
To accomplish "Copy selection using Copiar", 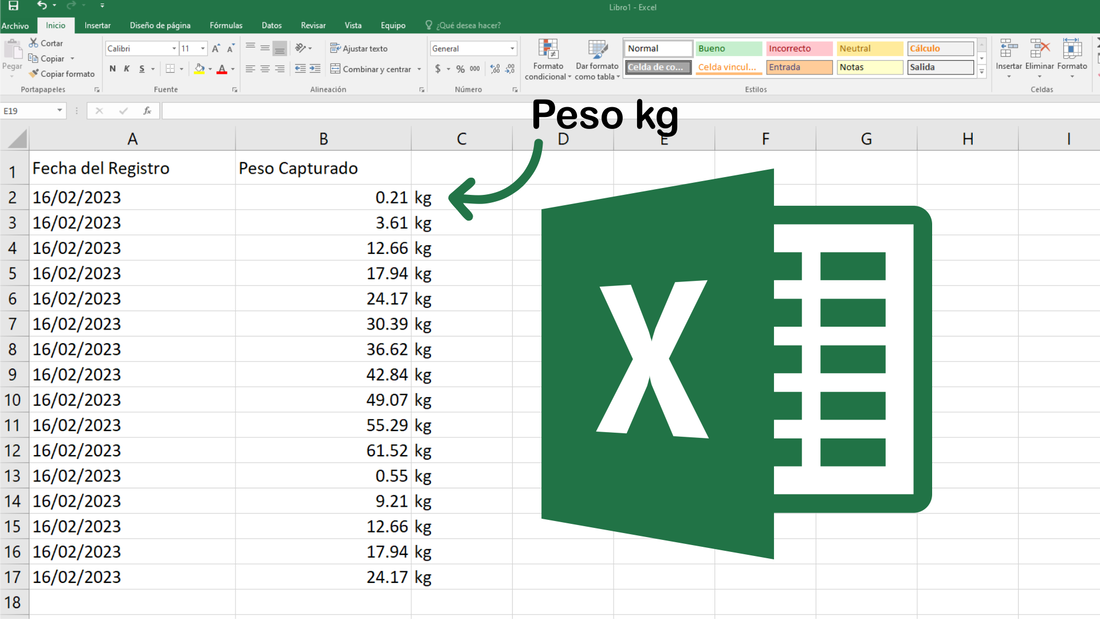I will 47,59.
